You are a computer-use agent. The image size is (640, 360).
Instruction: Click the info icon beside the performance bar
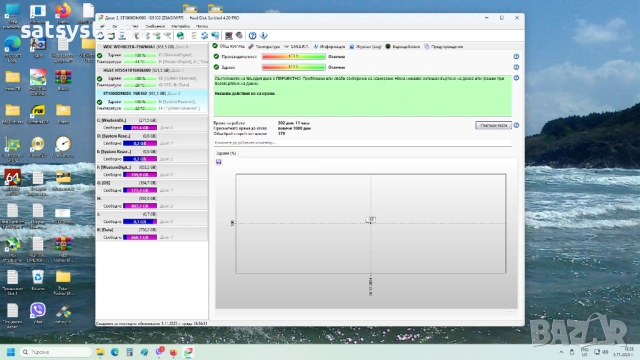tap(516, 56)
